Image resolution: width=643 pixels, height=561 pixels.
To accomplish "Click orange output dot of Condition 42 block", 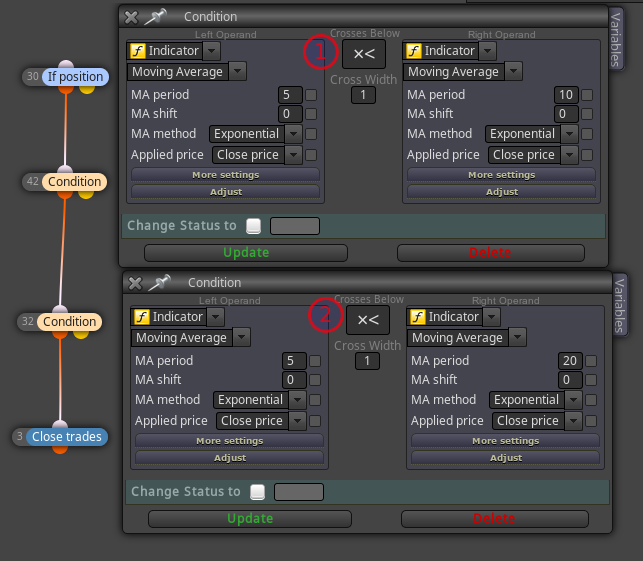I will 65,194.
